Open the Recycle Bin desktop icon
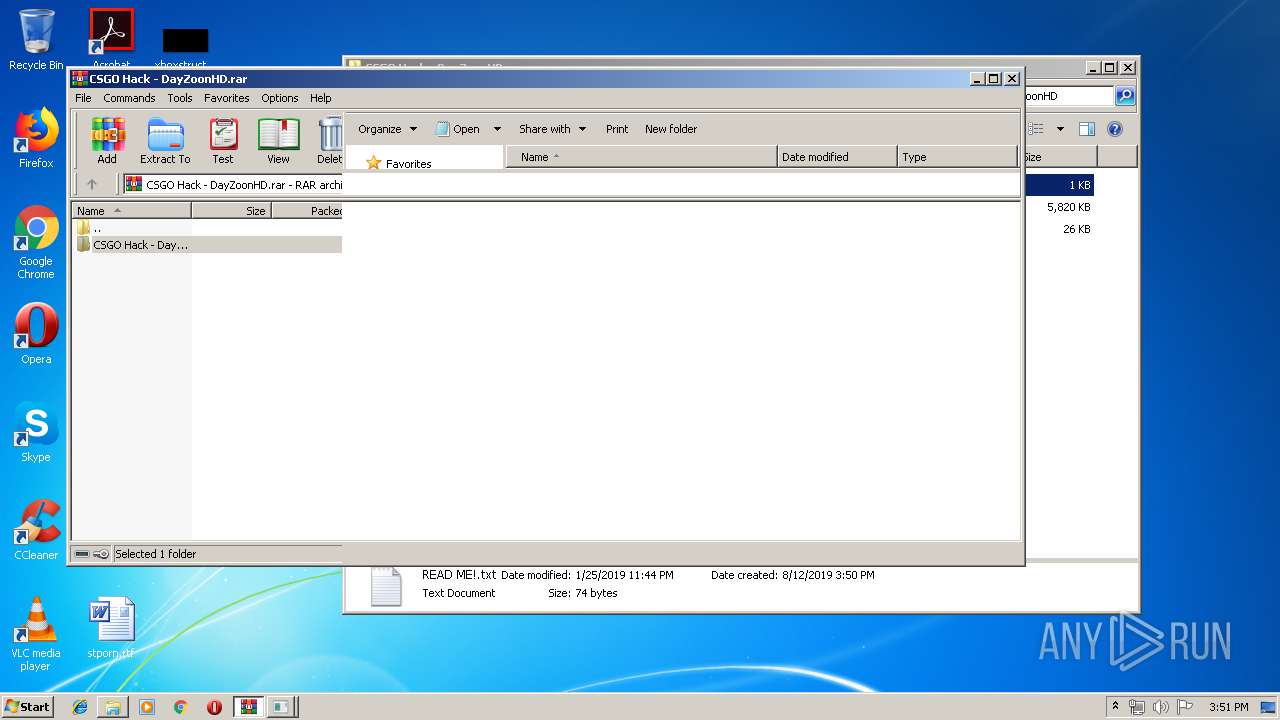 point(36,40)
